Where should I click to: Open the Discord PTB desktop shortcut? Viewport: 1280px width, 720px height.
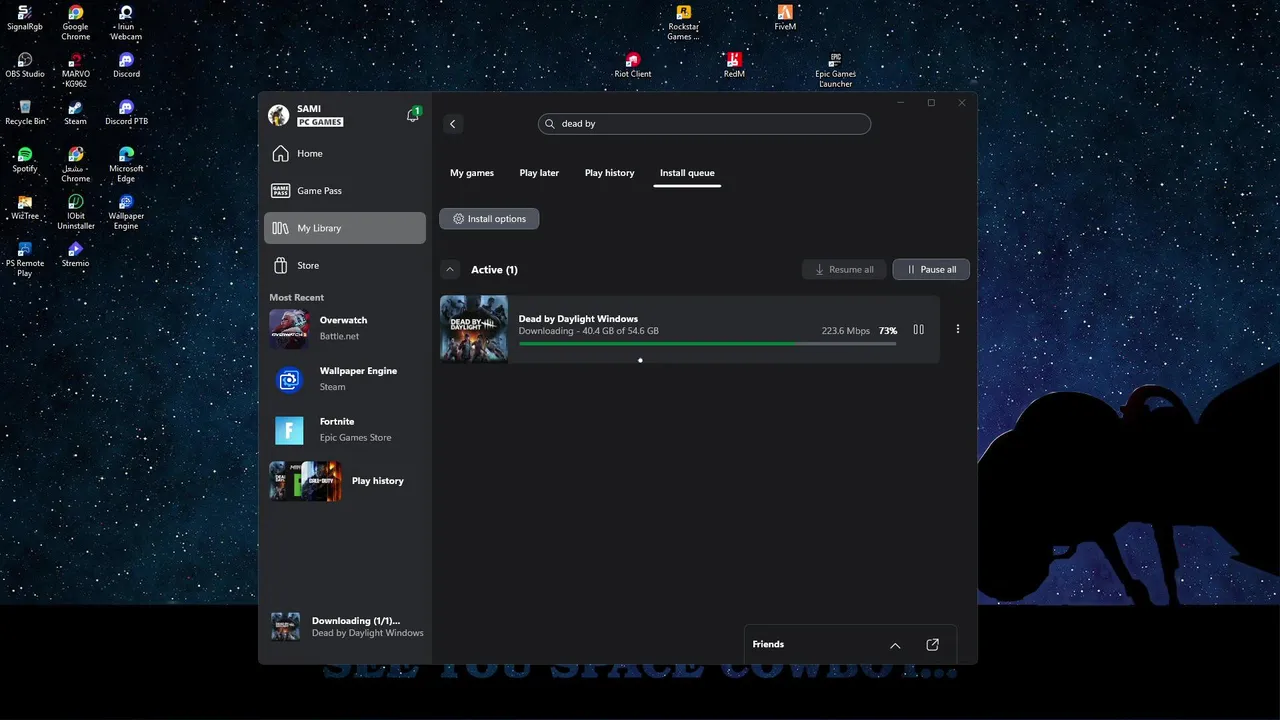pos(126,113)
